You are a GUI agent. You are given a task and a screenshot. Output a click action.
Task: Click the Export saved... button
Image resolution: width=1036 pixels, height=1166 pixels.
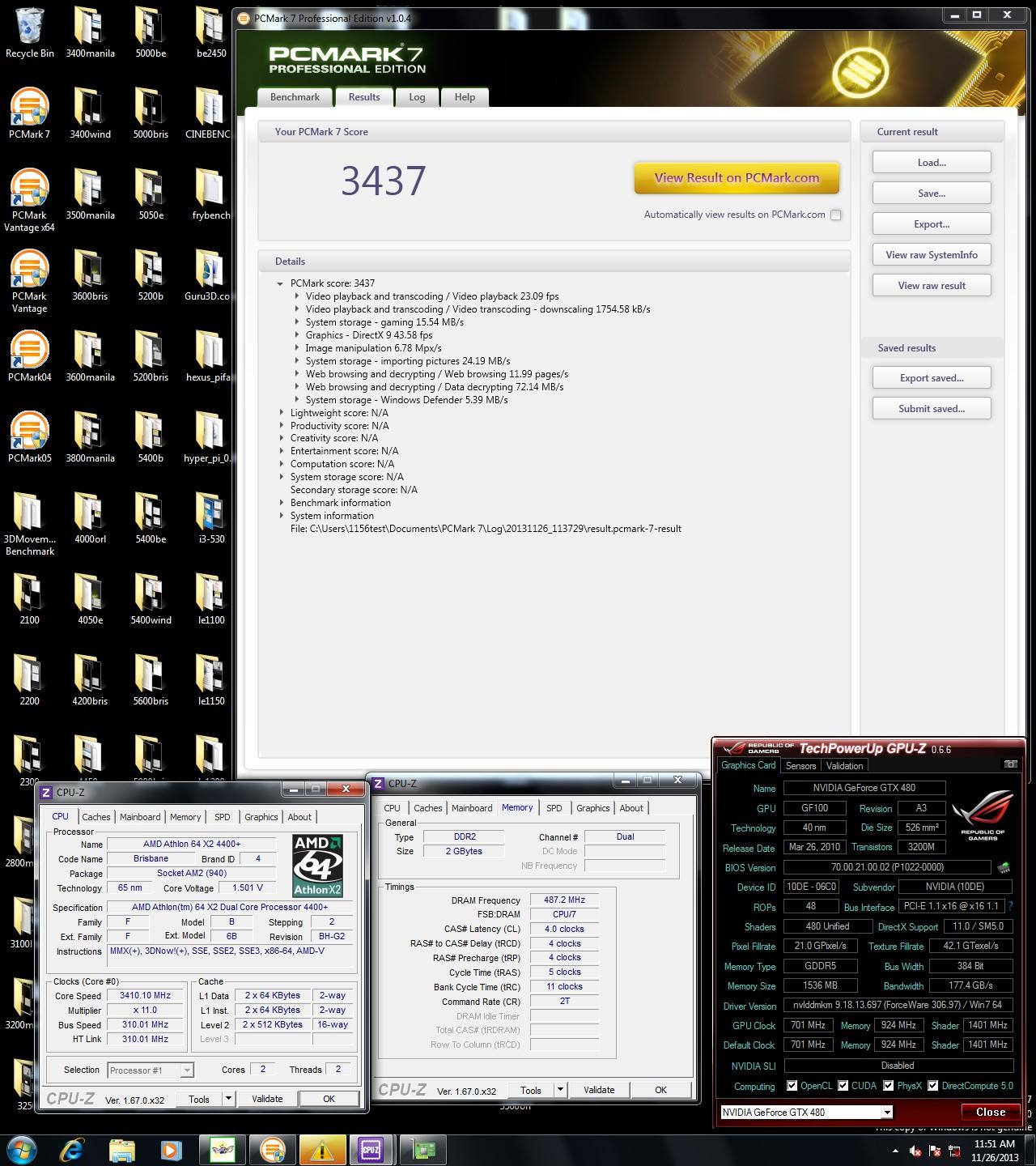point(932,378)
